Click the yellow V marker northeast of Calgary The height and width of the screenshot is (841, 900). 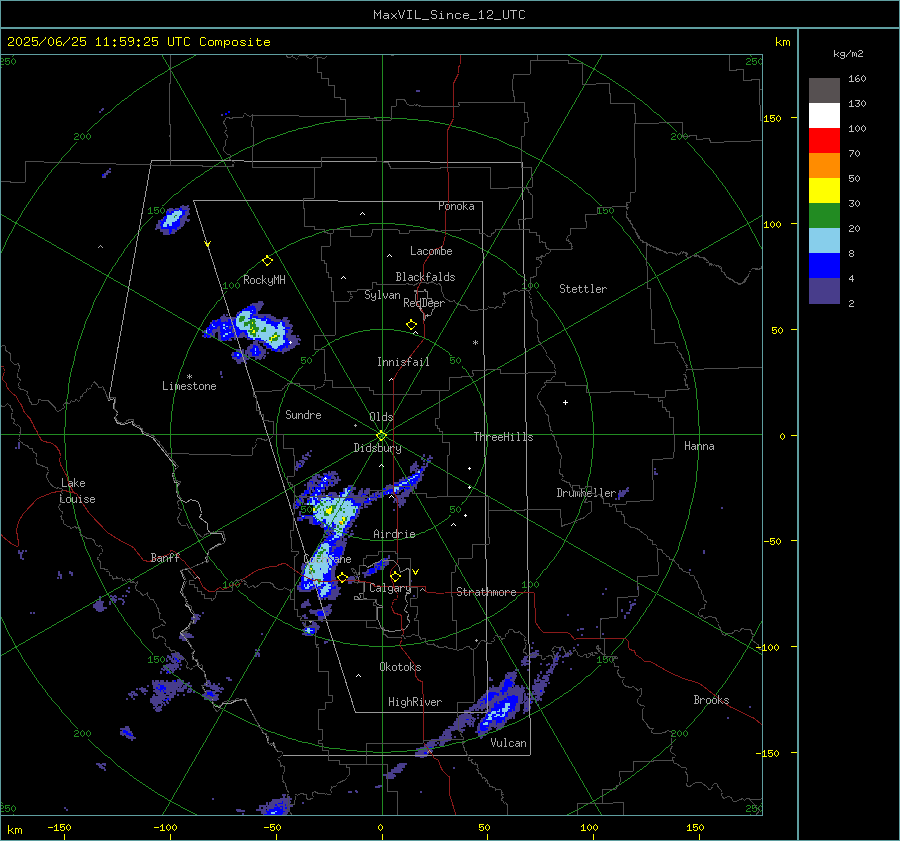416,572
